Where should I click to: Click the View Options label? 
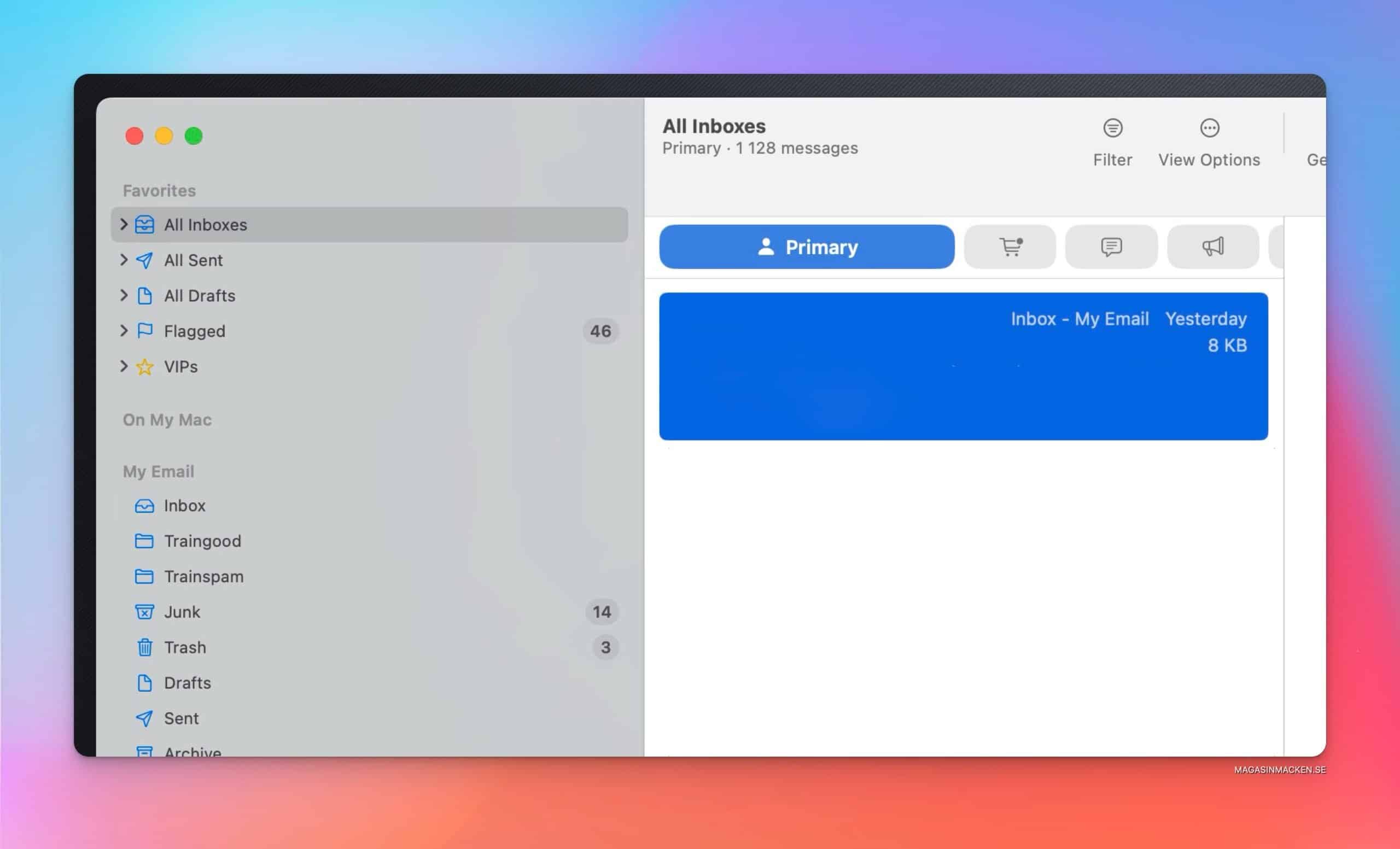click(x=1209, y=160)
